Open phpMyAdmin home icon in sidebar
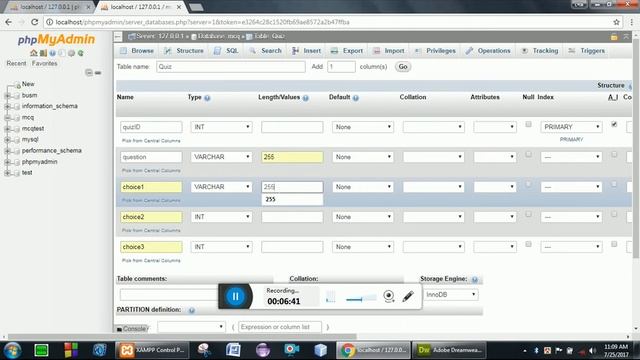Image resolution: width=640 pixels, height=360 pixels. pos(33,53)
